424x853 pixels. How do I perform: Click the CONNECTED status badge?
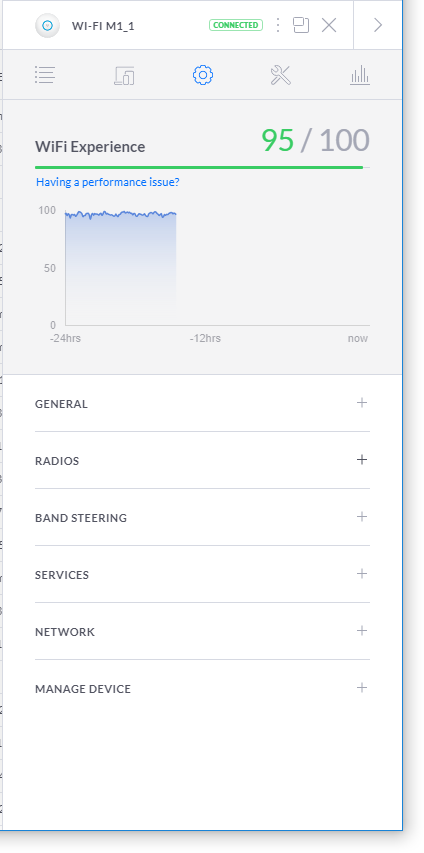(236, 25)
